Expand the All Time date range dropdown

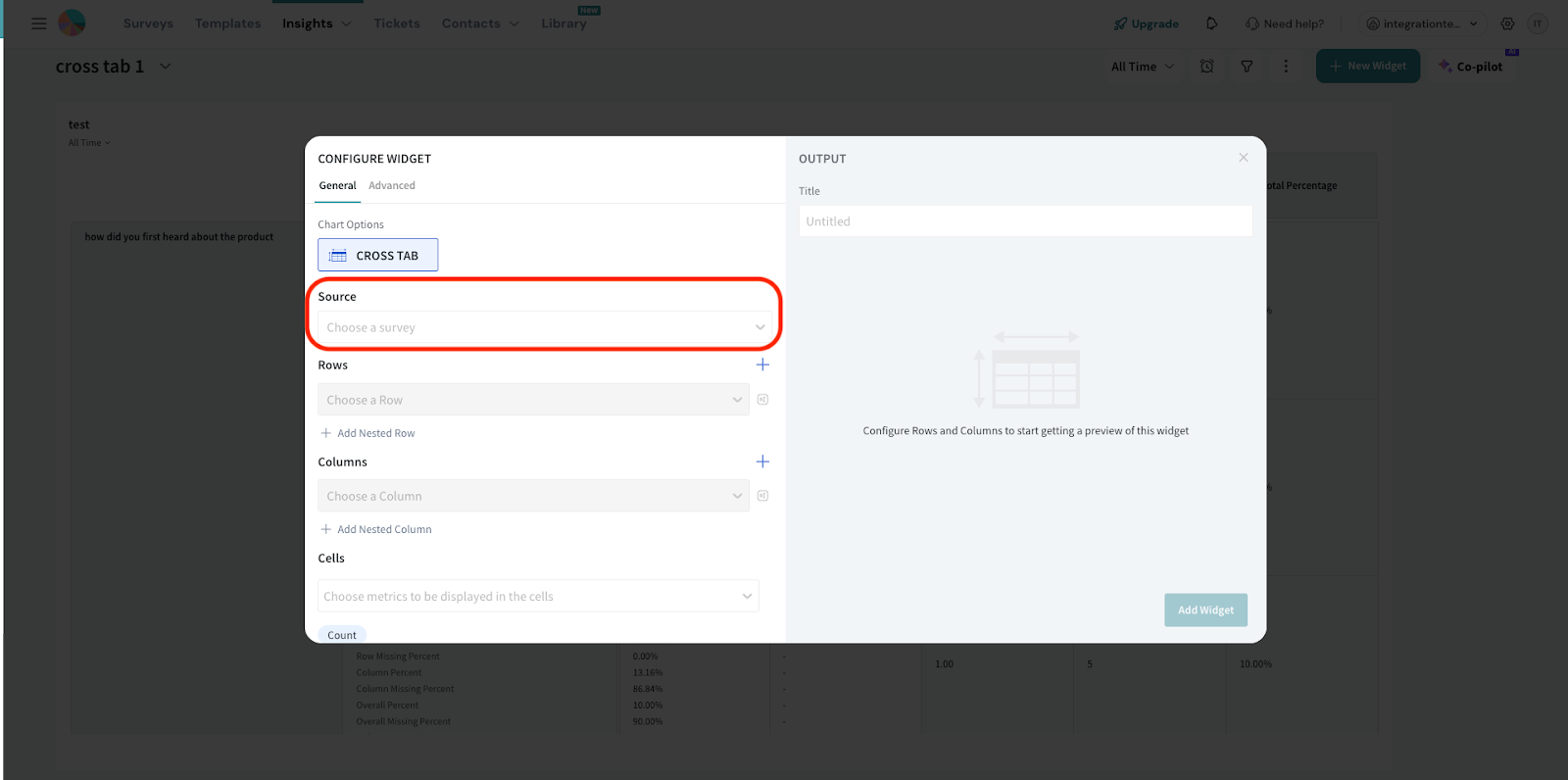[1142, 67]
